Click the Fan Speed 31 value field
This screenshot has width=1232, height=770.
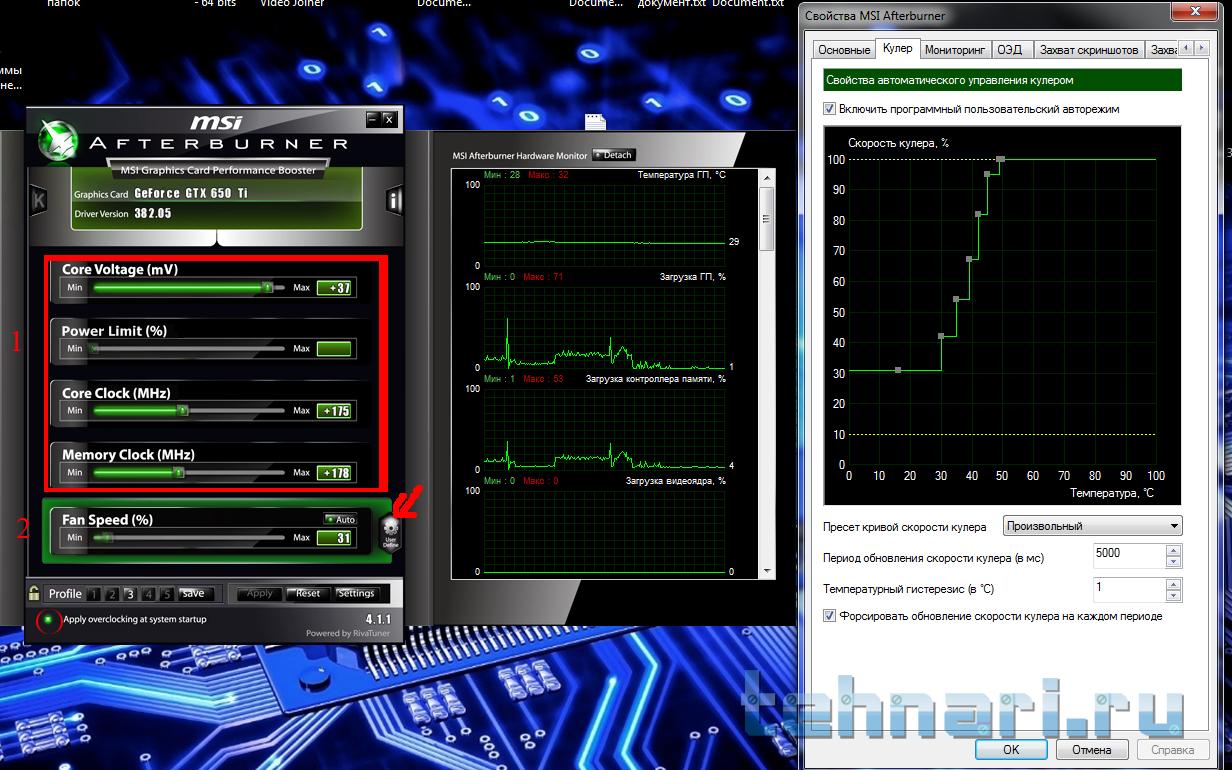pos(334,538)
